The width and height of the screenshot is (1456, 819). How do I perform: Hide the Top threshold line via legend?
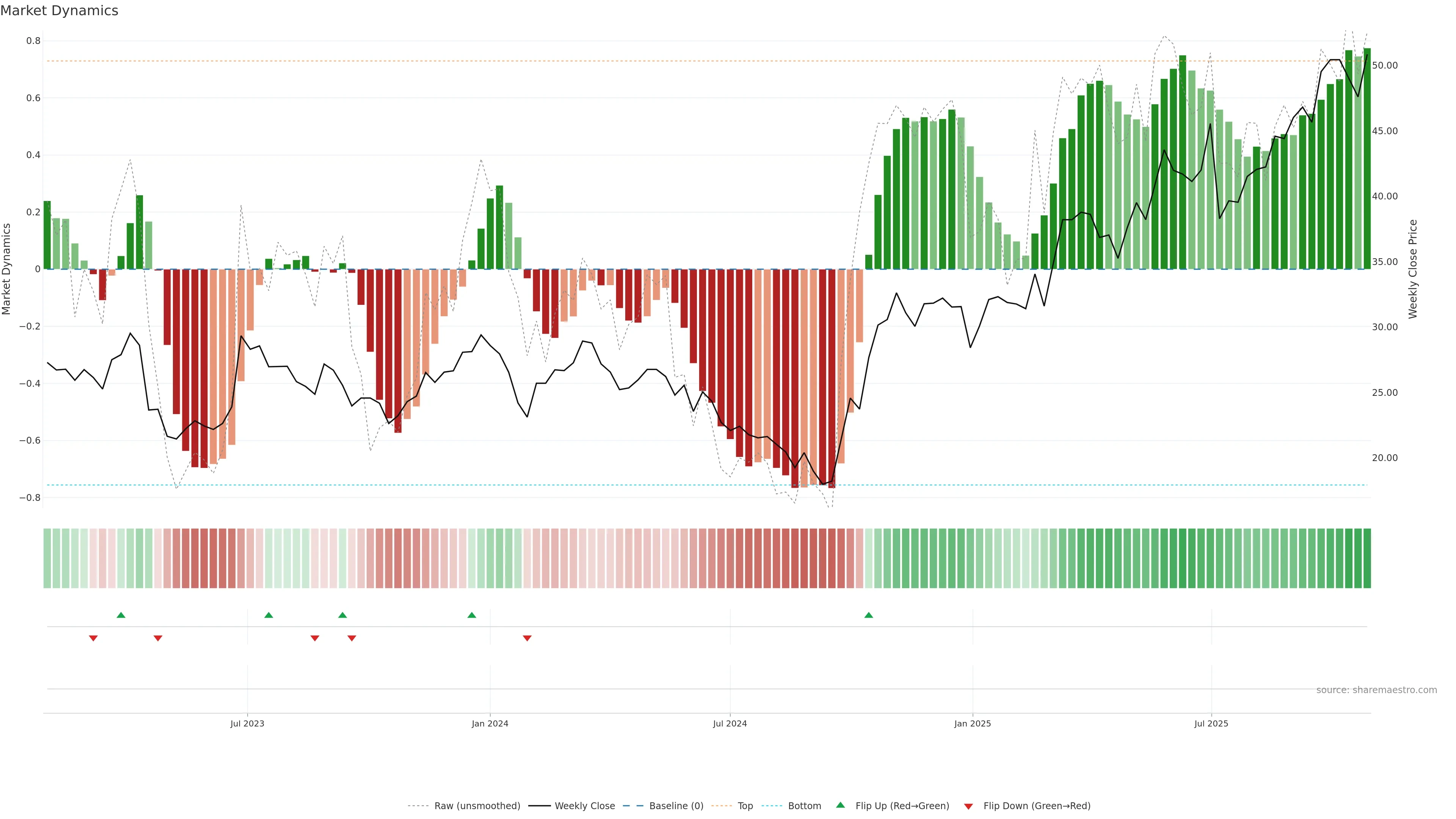(745, 806)
